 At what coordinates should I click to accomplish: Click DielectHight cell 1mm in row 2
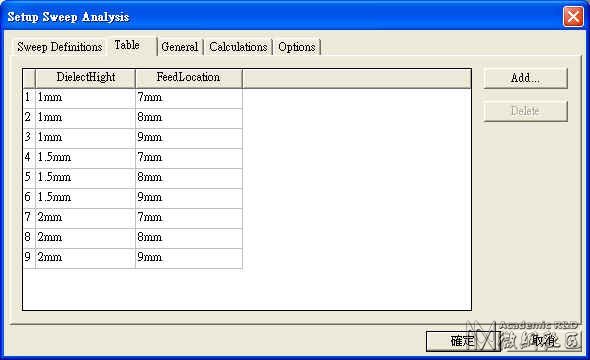click(x=85, y=118)
